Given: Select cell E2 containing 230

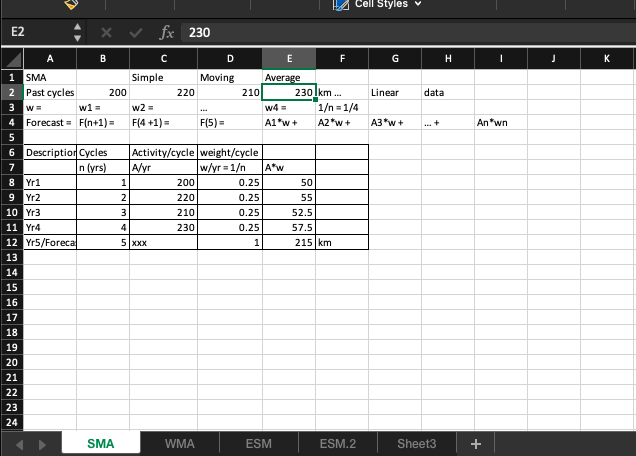Looking at the screenshot, I should (289, 92).
